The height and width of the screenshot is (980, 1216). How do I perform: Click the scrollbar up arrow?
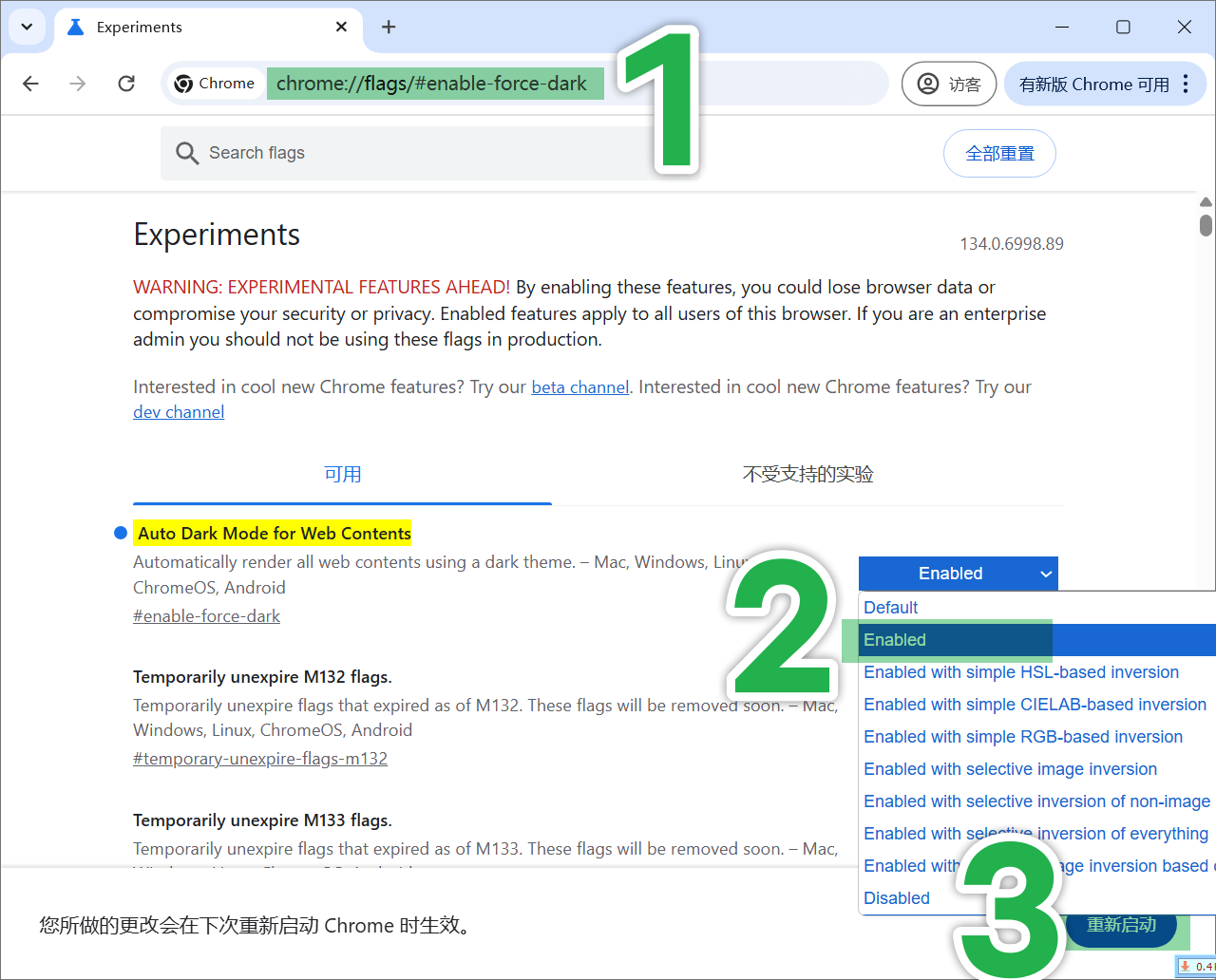point(1206,202)
